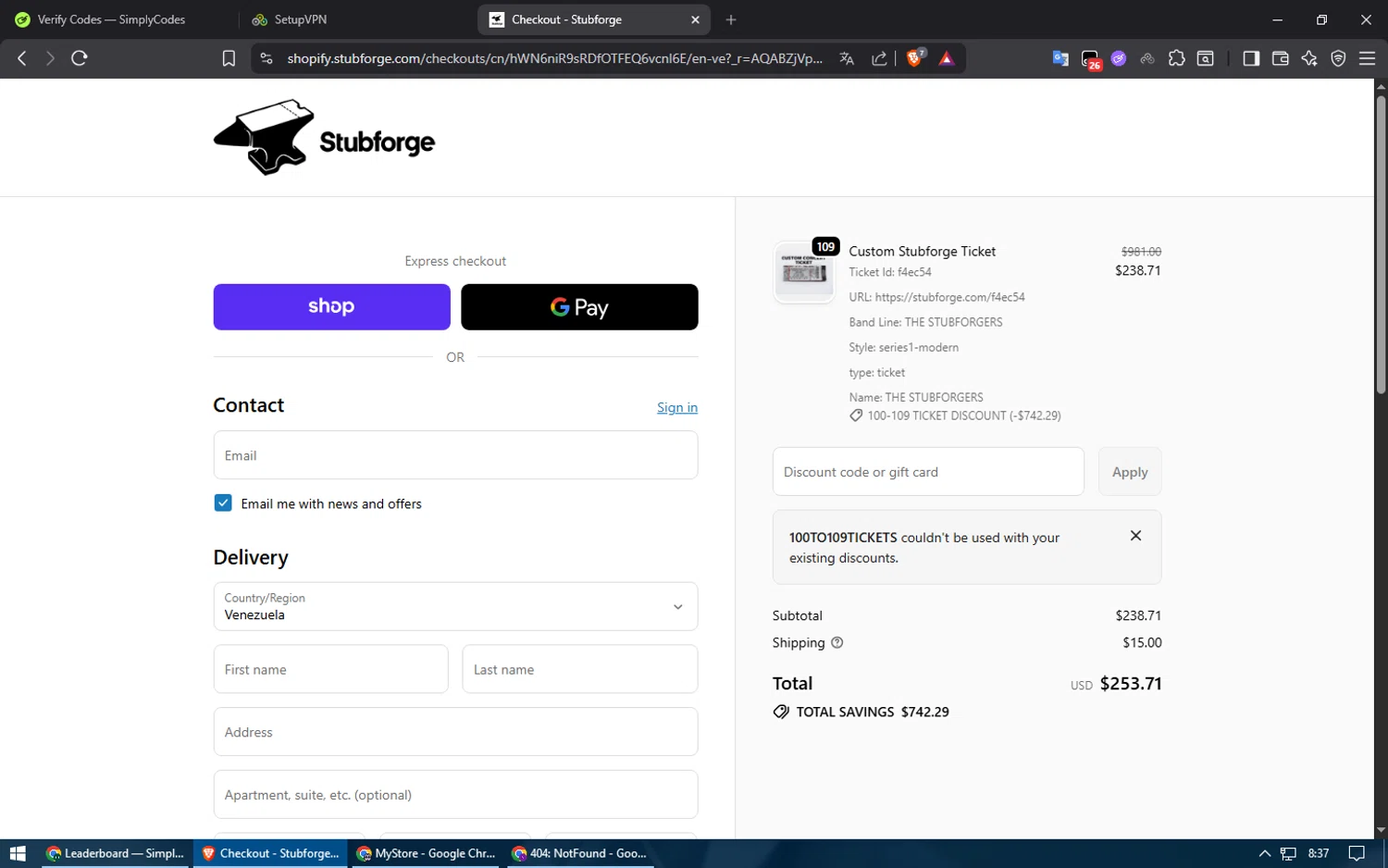Go back with the browser back arrow
The height and width of the screenshot is (868, 1388).
pyautogui.click(x=22, y=58)
